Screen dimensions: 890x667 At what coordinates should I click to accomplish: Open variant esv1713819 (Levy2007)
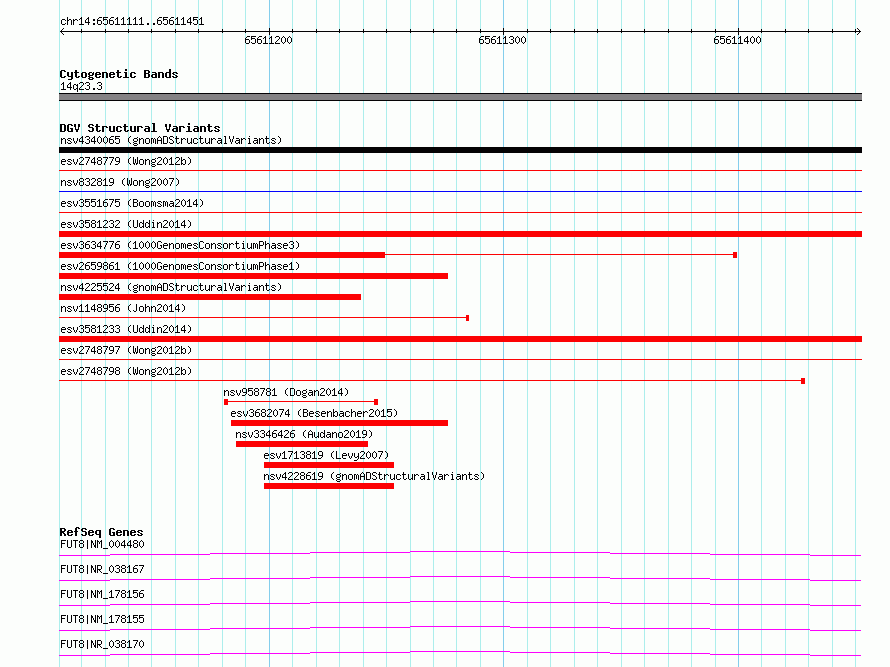coord(326,455)
